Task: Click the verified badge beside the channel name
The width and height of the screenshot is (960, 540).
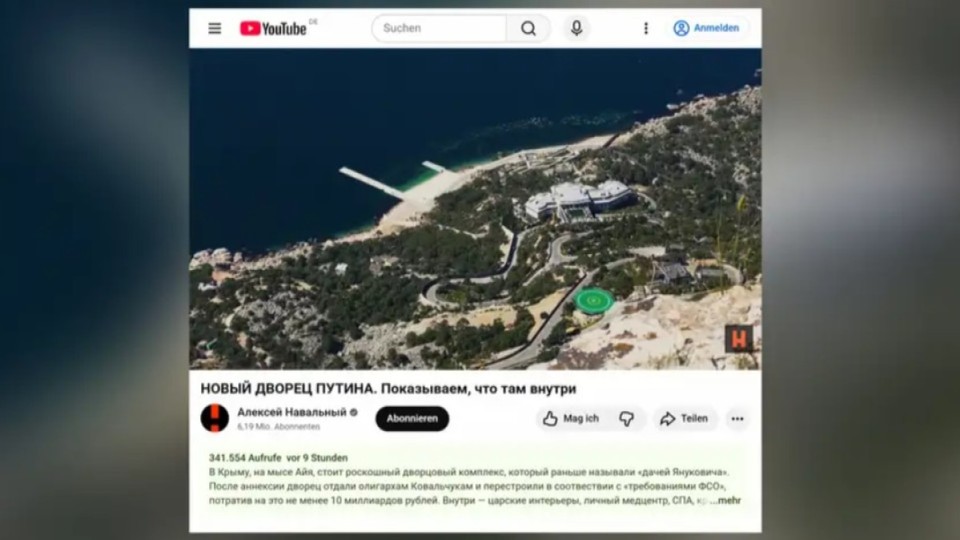Action: point(353,412)
